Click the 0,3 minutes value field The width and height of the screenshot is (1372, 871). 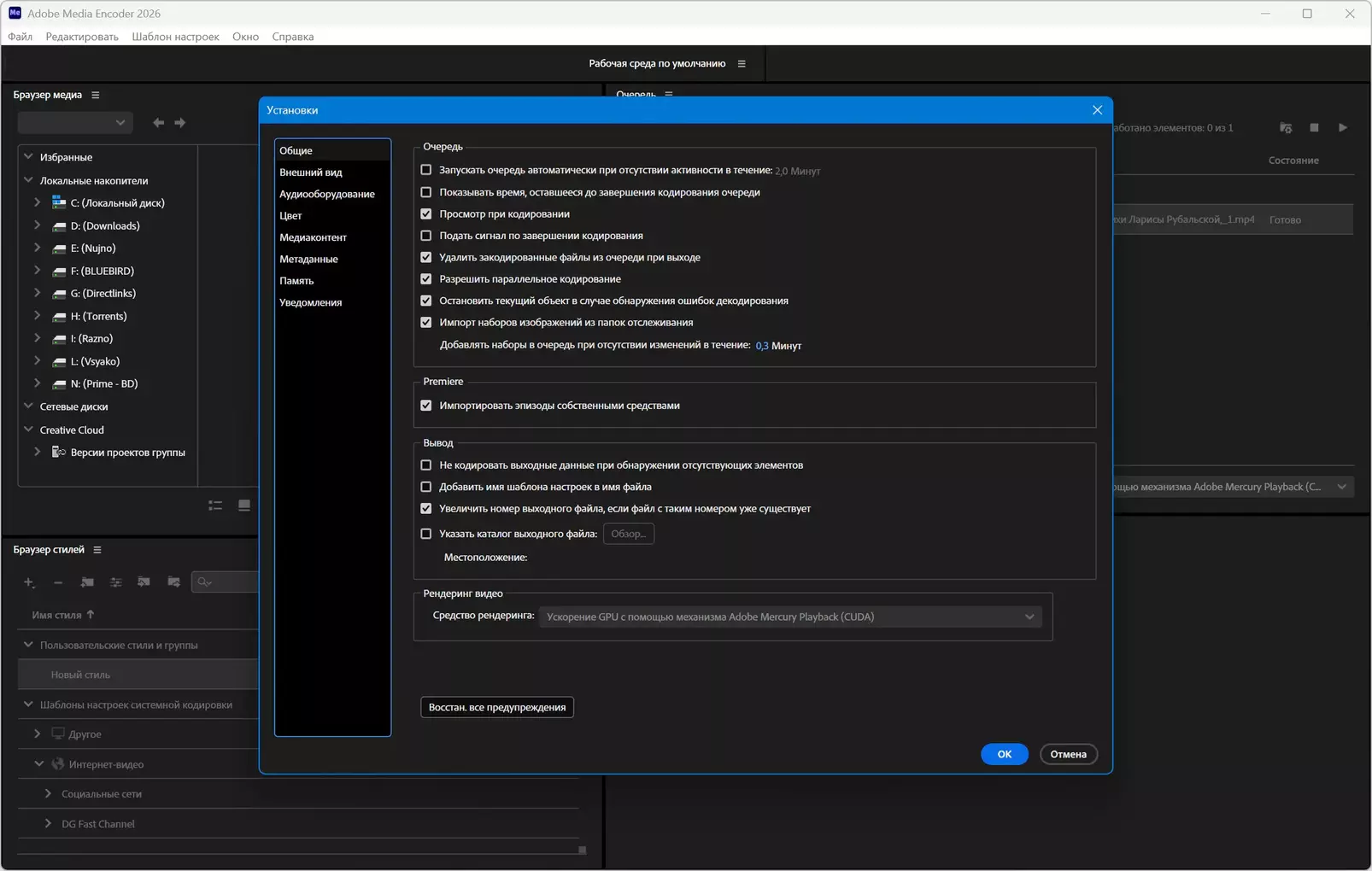pyautogui.click(x=761, y=346)
